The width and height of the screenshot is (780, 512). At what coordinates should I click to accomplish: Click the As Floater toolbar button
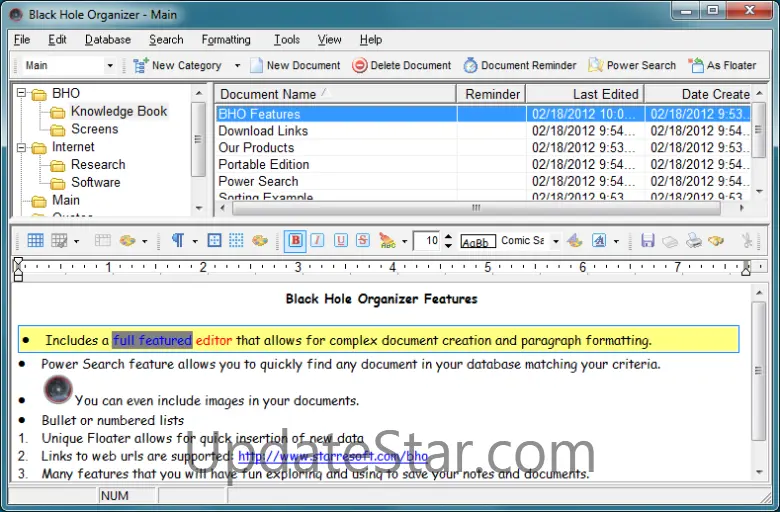pos(722,66)
